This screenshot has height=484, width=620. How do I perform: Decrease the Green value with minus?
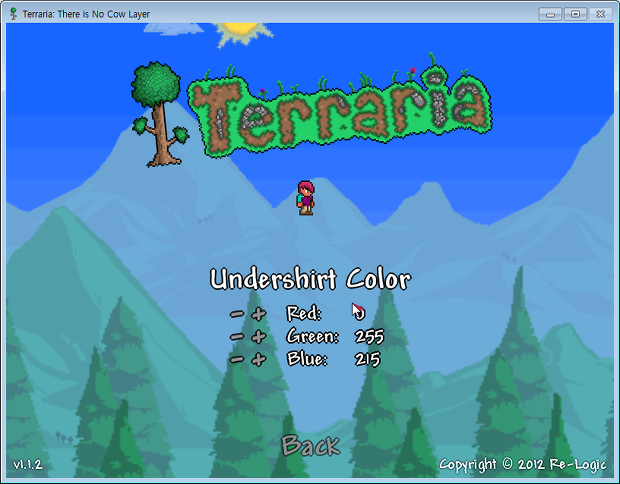(237, 337)
